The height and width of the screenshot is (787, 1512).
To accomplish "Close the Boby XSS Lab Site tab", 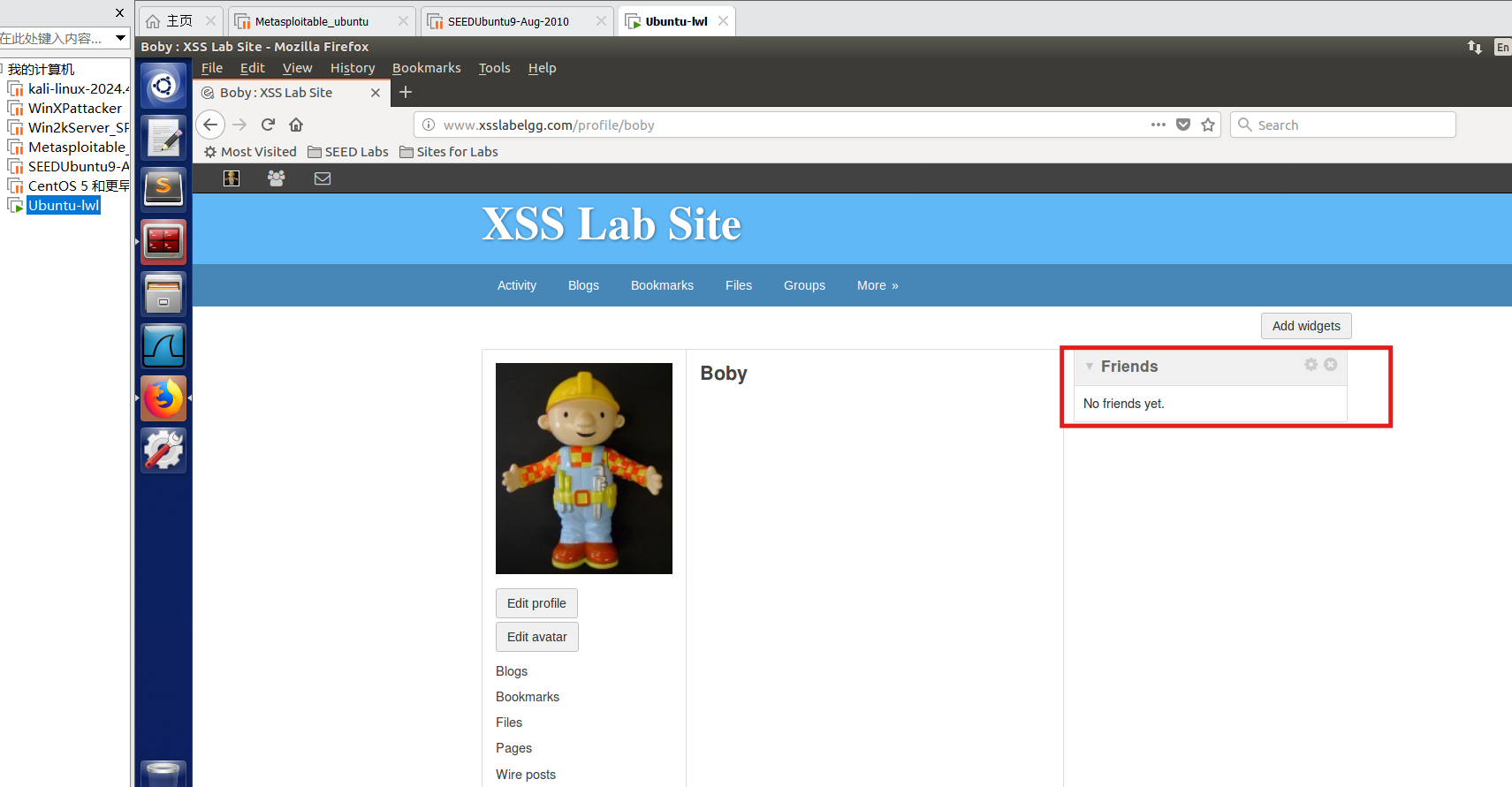I will [376, 93].
